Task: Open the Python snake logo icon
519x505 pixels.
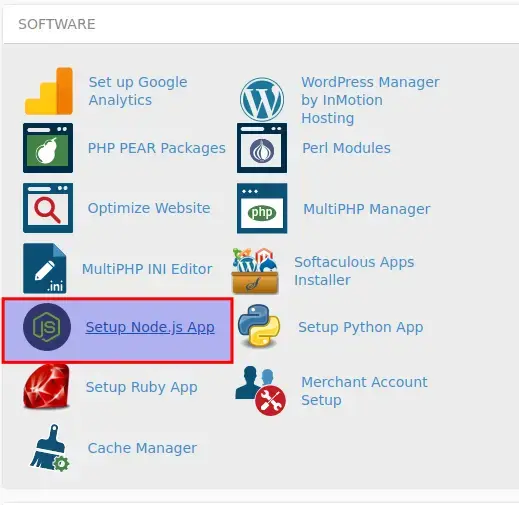Action: pyautogui.click(x=259, y=326)
